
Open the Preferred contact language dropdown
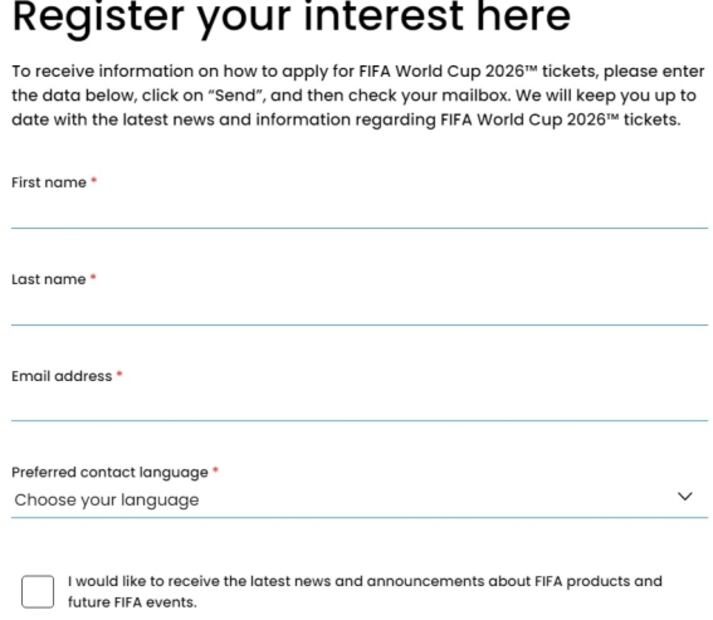(x=359, y=499)
